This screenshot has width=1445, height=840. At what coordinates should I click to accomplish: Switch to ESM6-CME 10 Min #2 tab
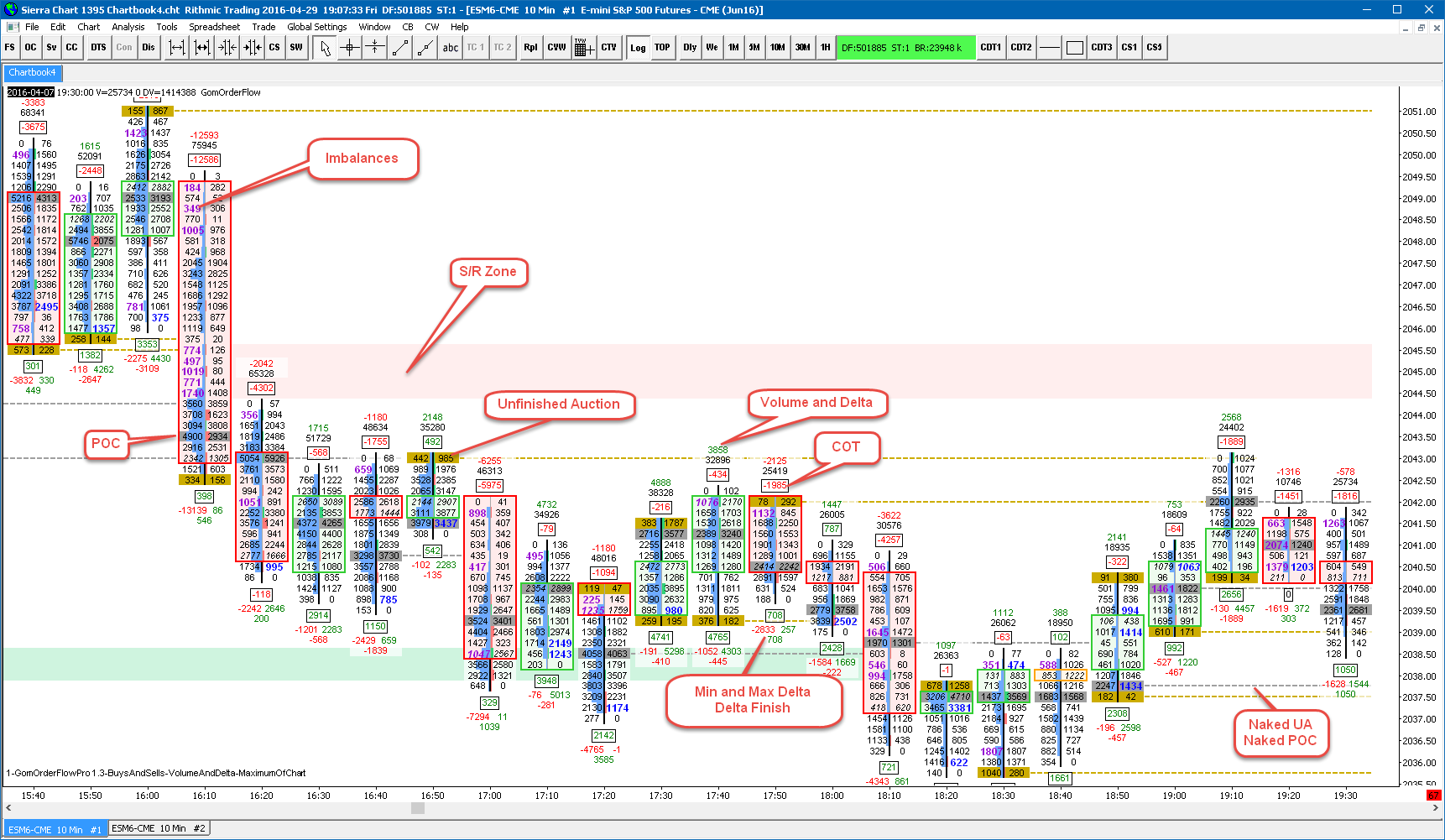159,828
